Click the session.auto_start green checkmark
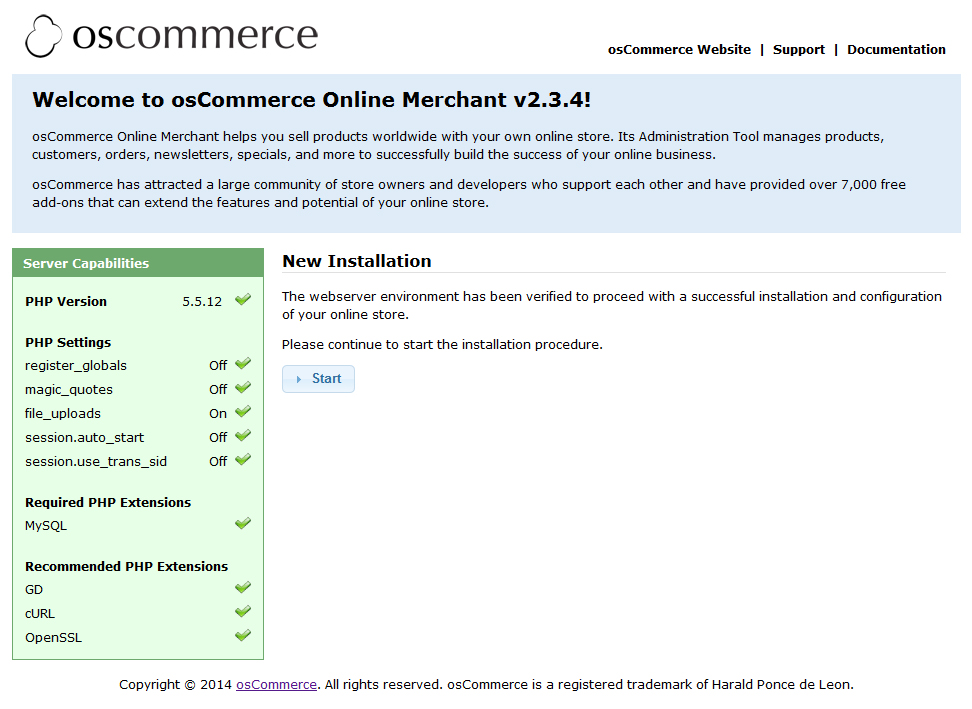 [x=243, y=436]
